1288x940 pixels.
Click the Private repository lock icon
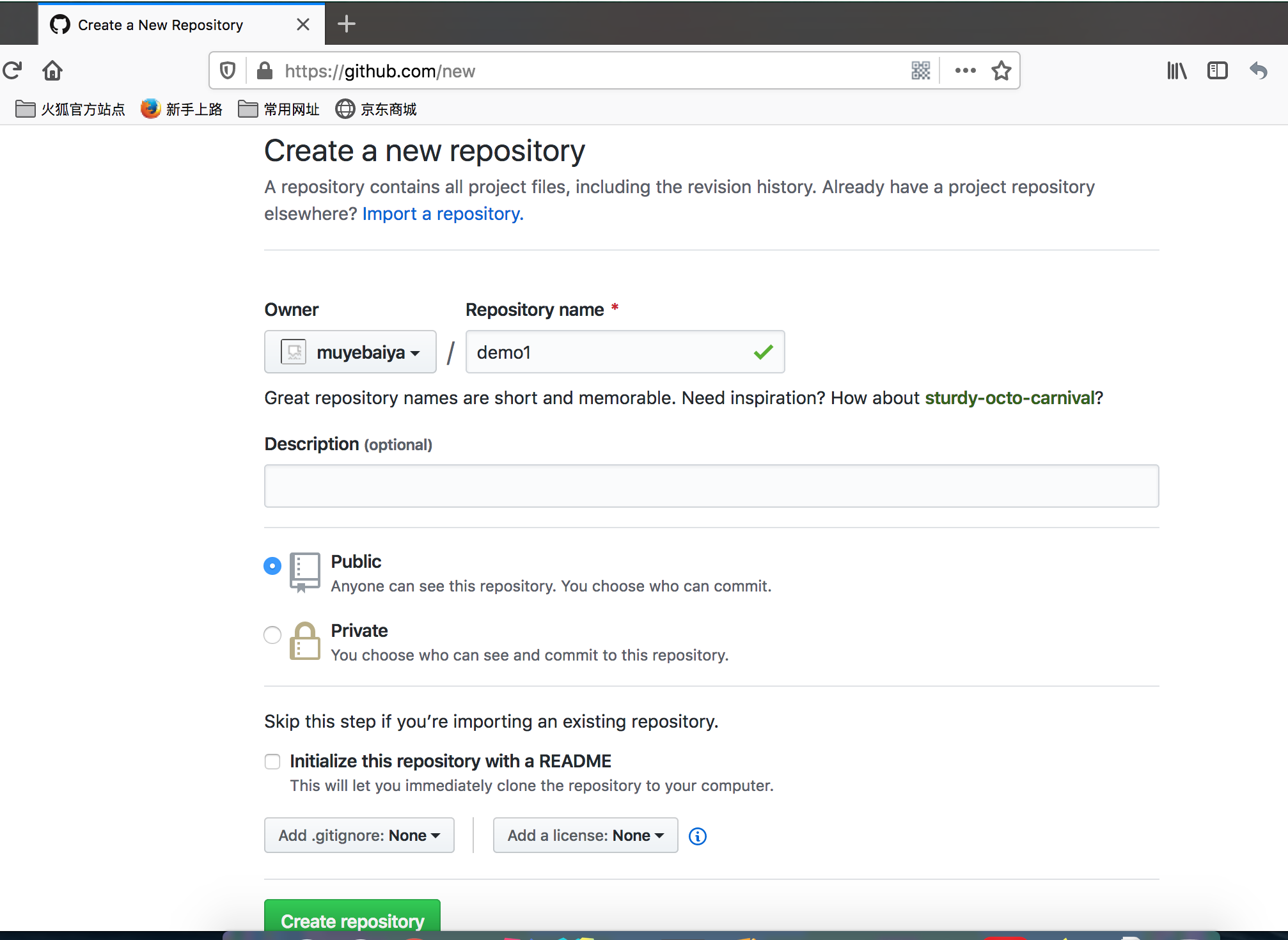304,641
